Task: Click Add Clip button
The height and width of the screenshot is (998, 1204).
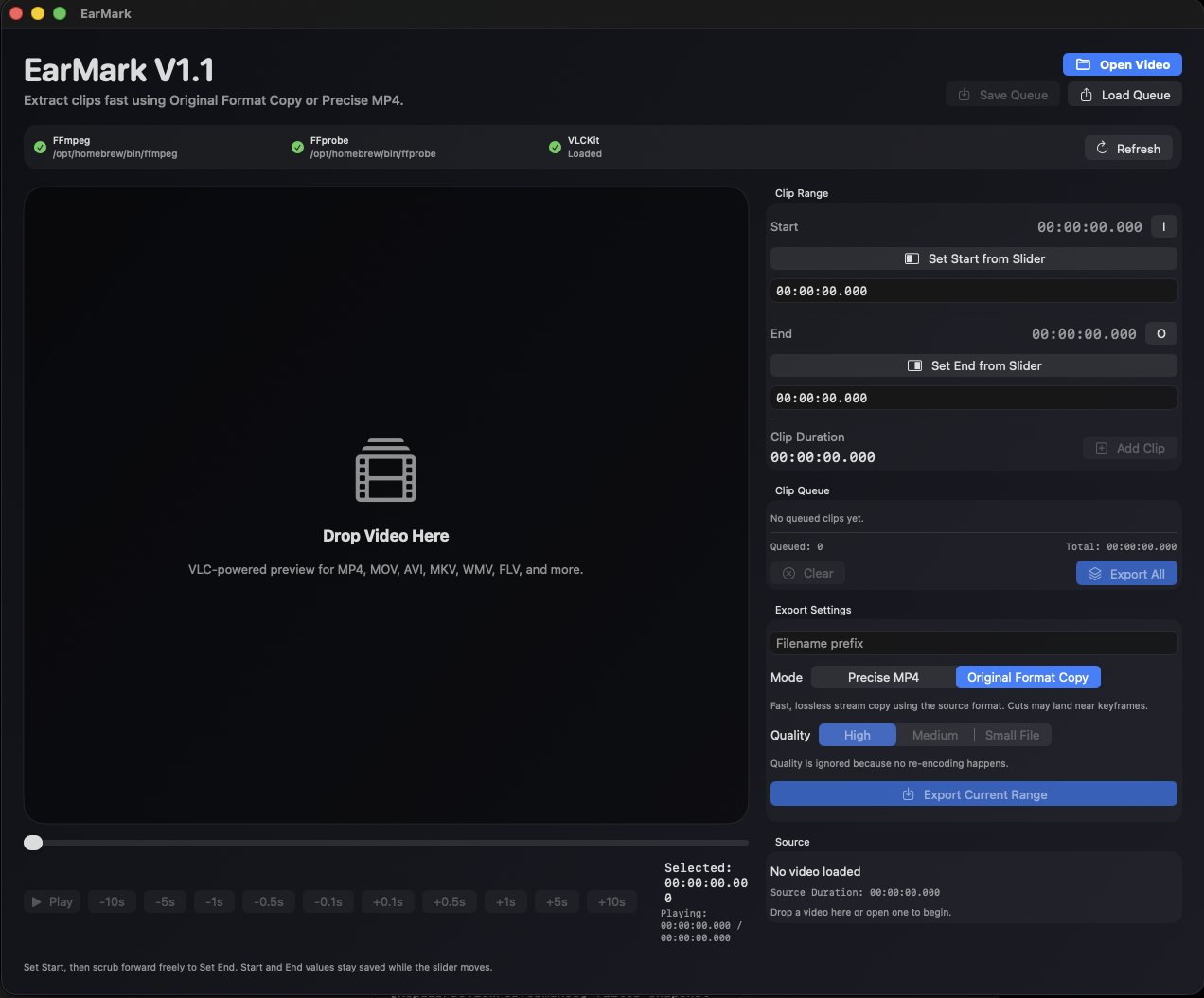Action: [x=1130, y=448]
